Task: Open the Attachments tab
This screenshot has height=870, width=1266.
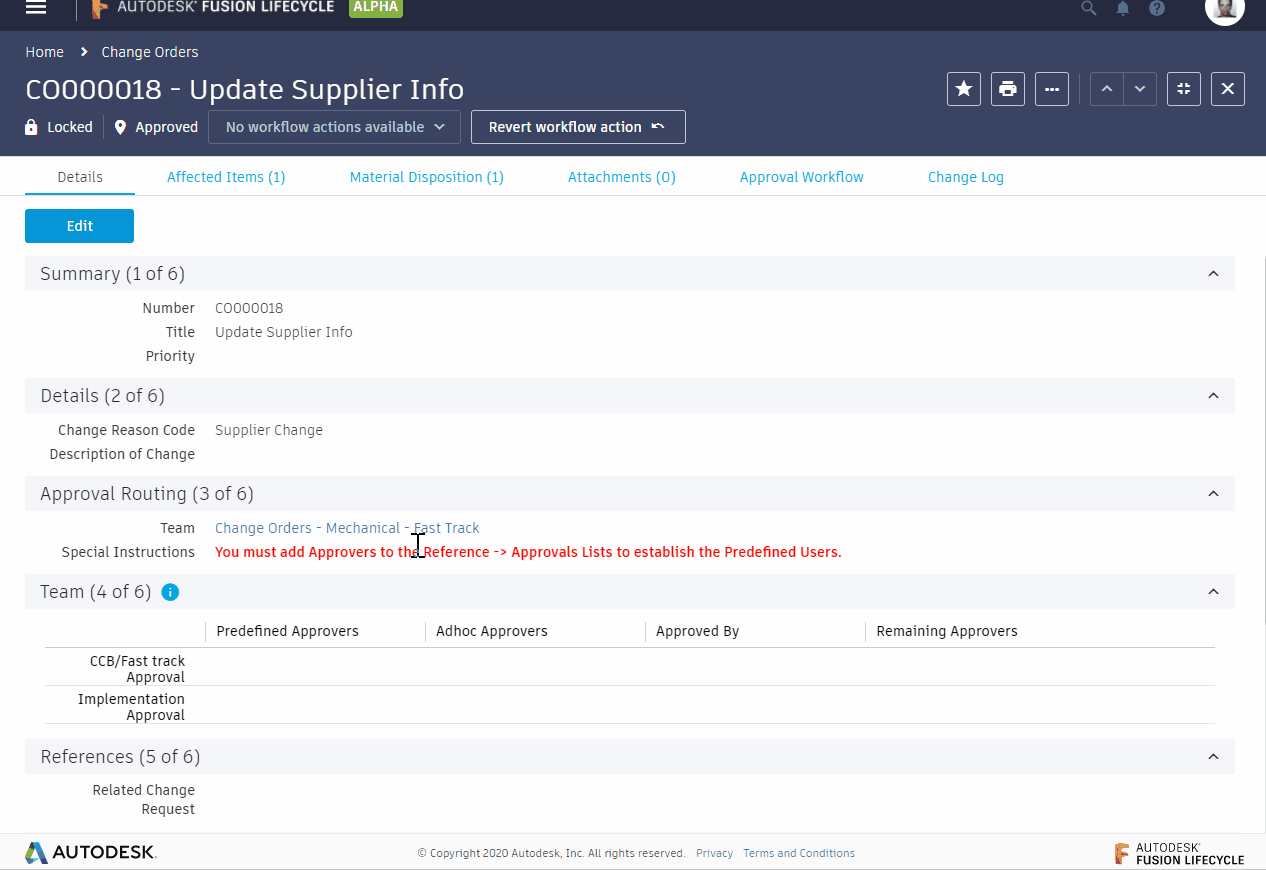Action: [x=622, y=177]
